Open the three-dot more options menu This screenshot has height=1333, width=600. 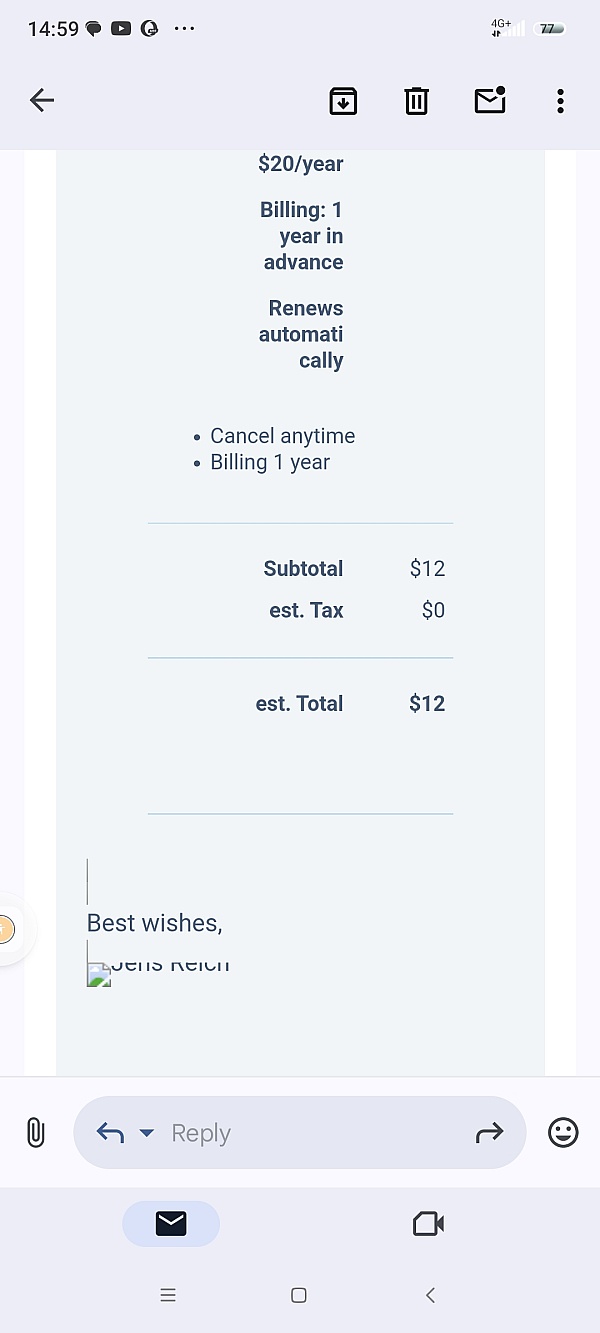(x=560, y=100)
